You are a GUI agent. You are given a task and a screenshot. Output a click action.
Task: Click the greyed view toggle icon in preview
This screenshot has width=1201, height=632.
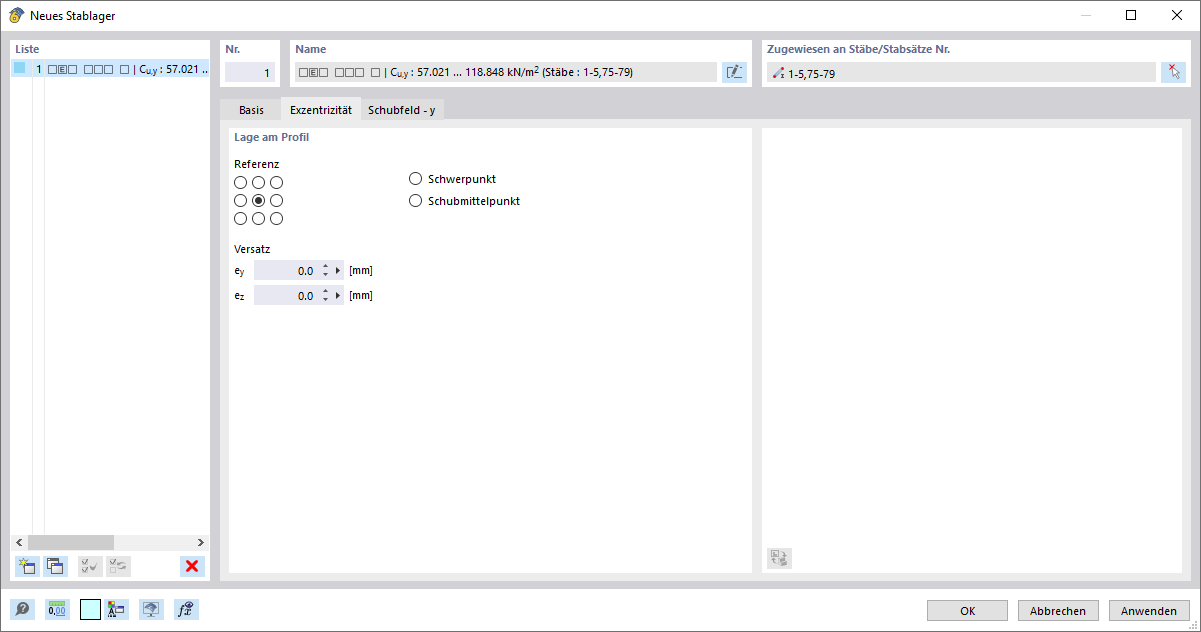(x=779, y=558)
